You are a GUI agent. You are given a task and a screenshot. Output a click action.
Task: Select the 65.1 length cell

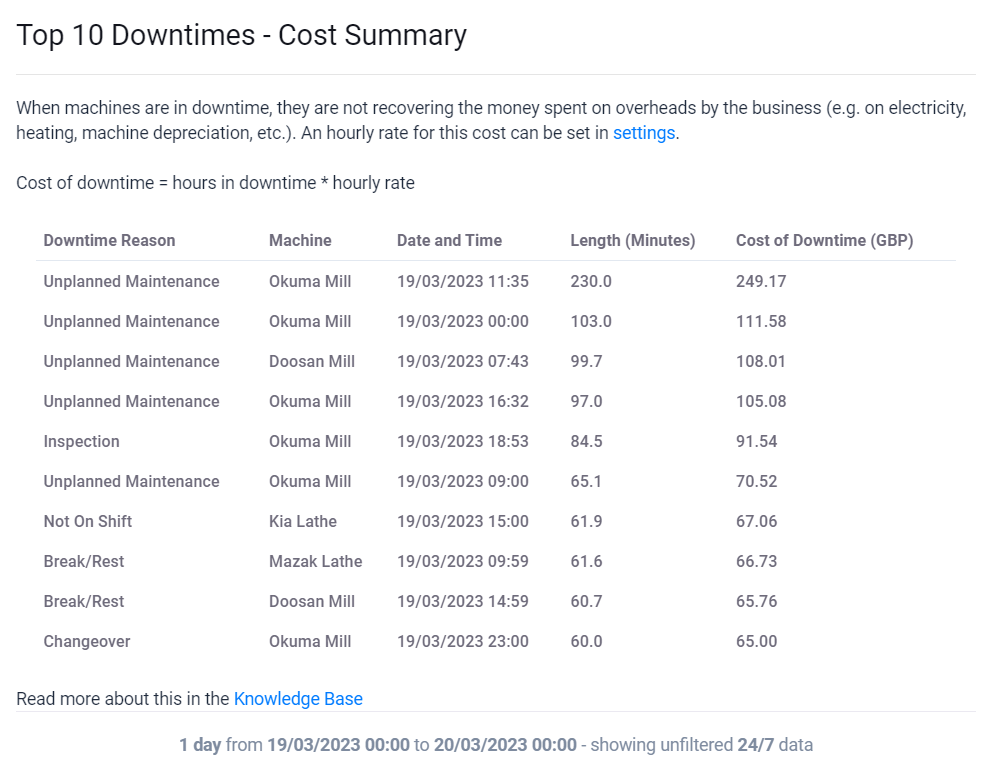(586, 481)
